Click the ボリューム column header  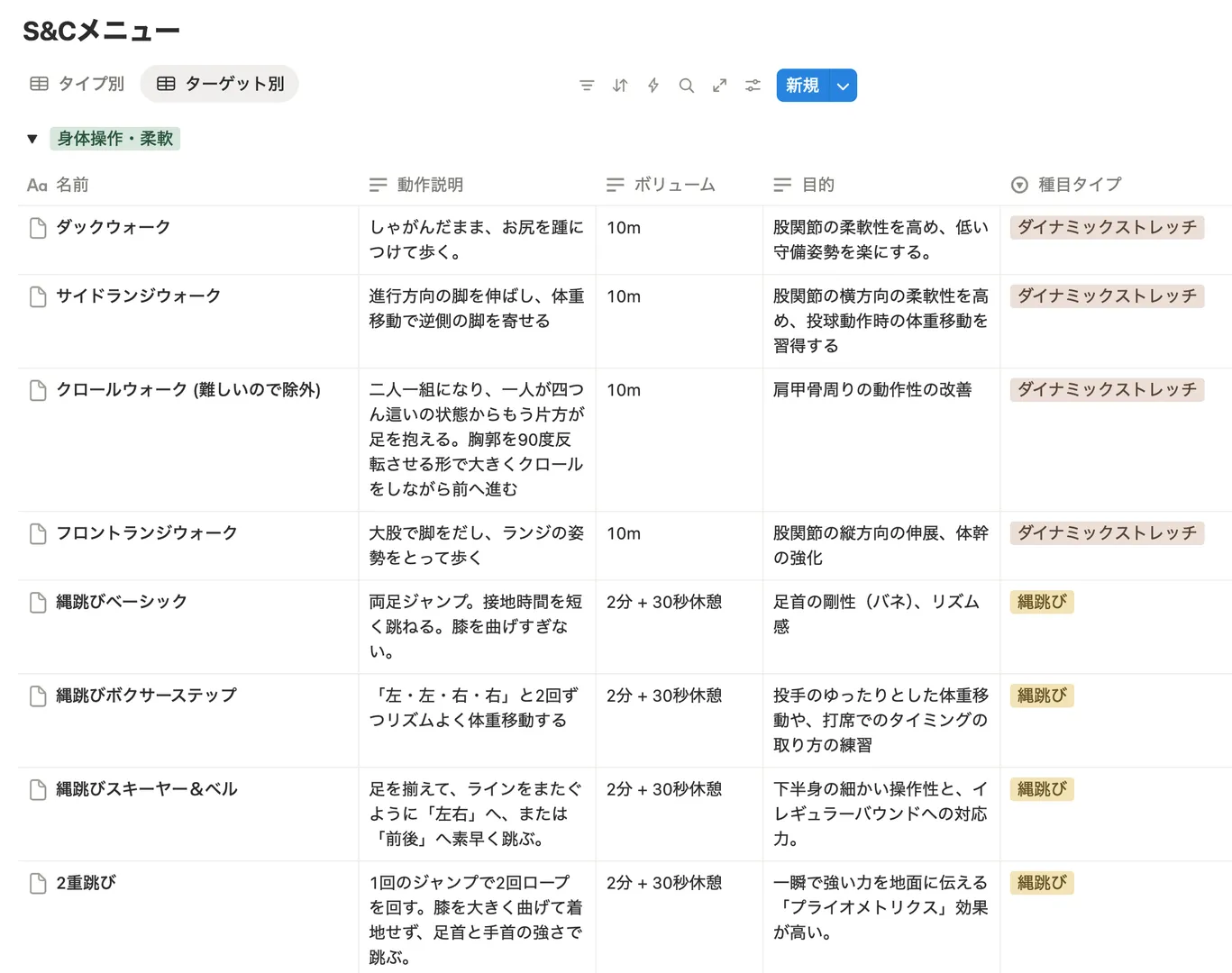673,185
